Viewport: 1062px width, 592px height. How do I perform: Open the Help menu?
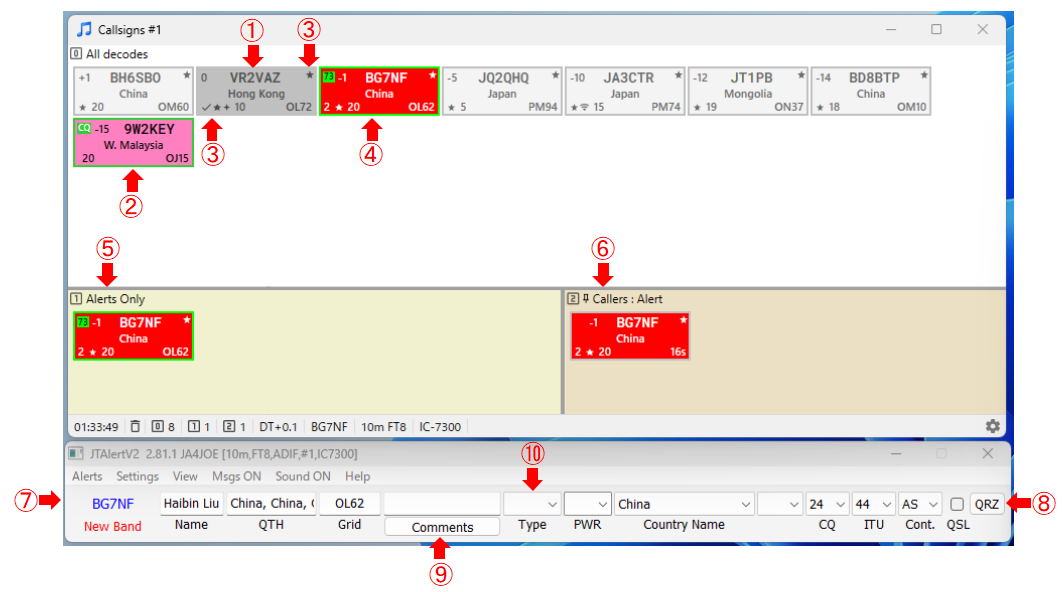[x=358, y=476]
